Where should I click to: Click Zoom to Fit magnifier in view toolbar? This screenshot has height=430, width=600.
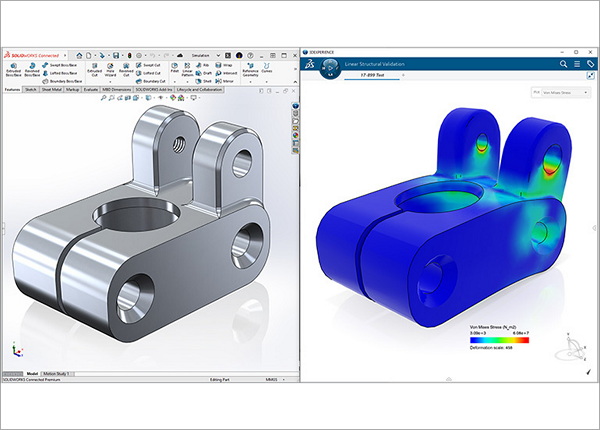click(x=103, y=98)
